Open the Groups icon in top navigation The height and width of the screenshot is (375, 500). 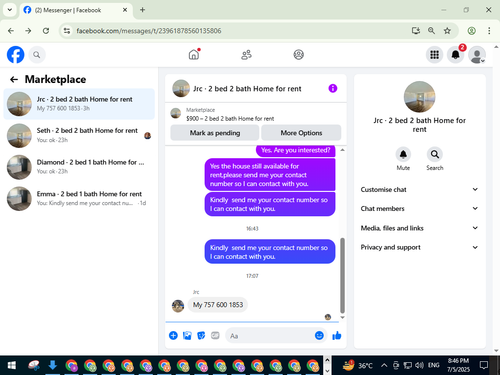[299, 55]
